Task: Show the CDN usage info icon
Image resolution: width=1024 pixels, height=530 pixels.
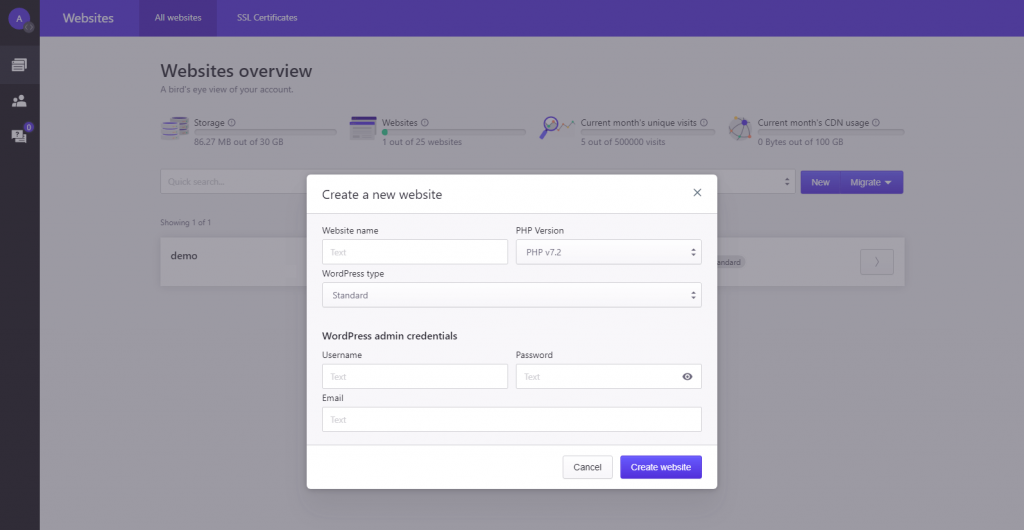Action: coord(876,123)
